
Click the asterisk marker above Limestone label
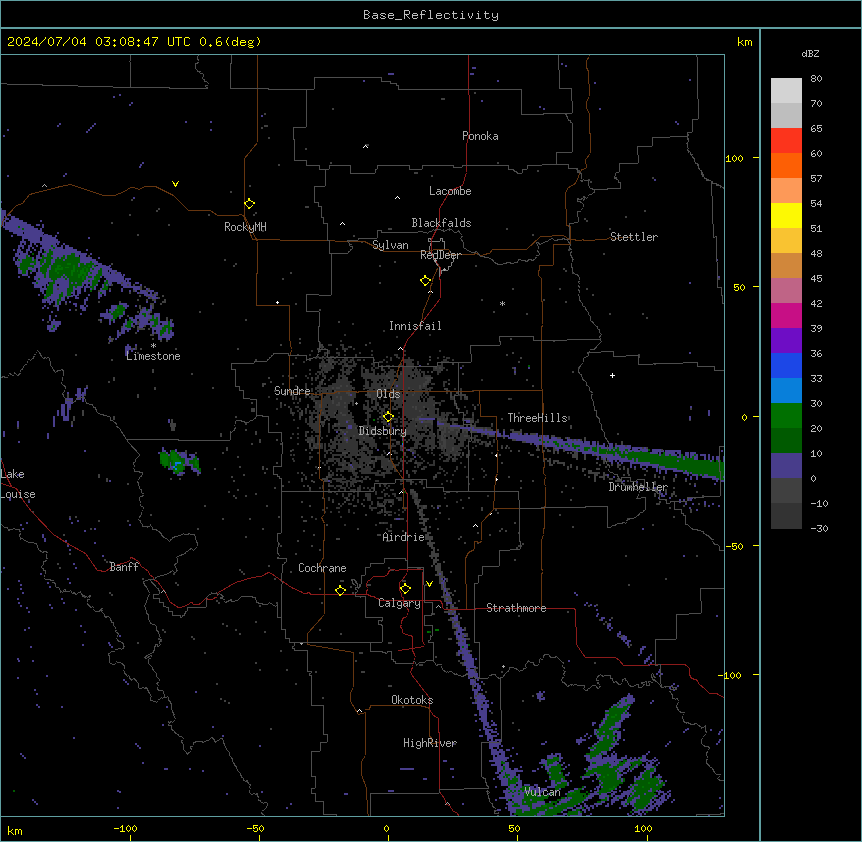click(153, 346)
